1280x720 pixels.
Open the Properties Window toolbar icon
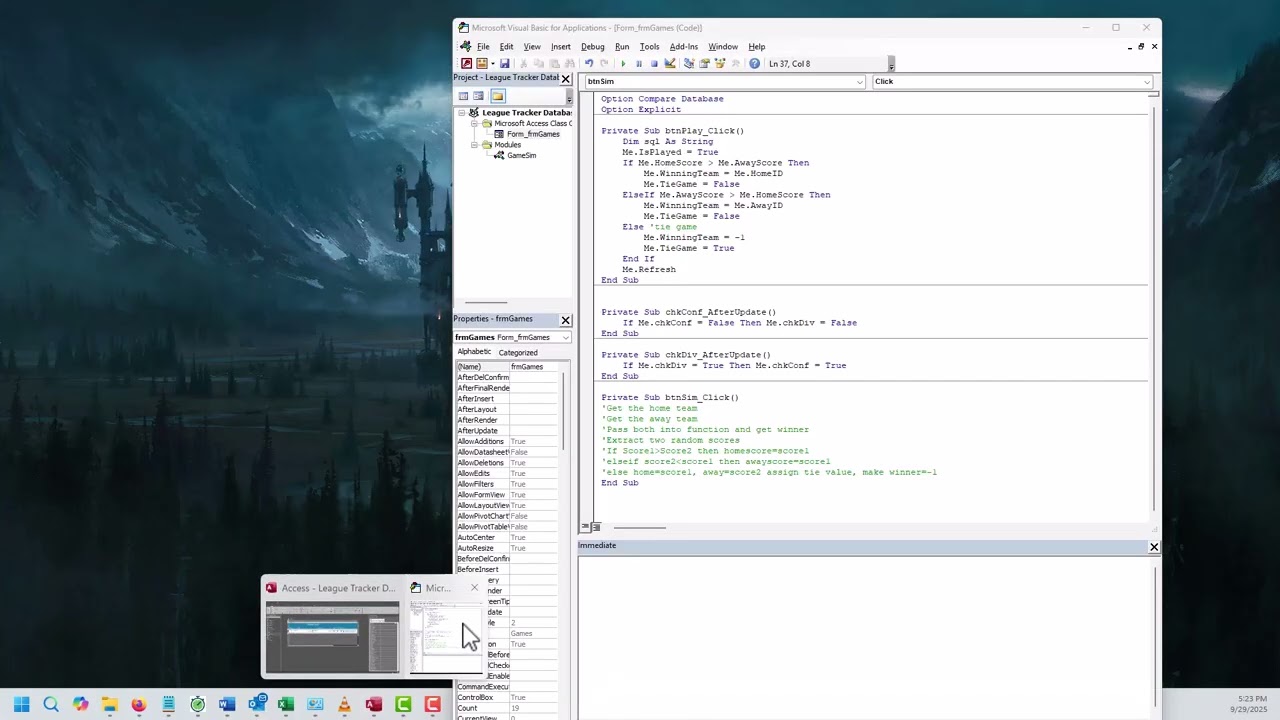pos(704,64)
